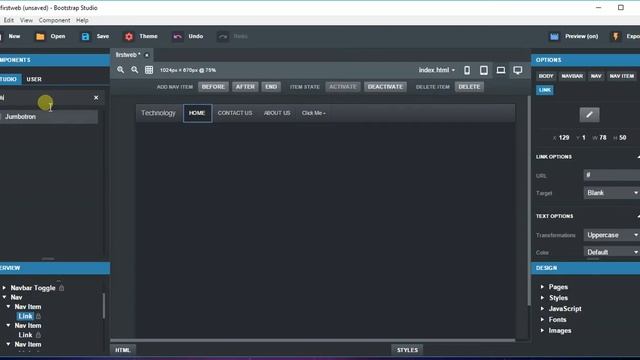Open the Styles bottom panel

407,350
